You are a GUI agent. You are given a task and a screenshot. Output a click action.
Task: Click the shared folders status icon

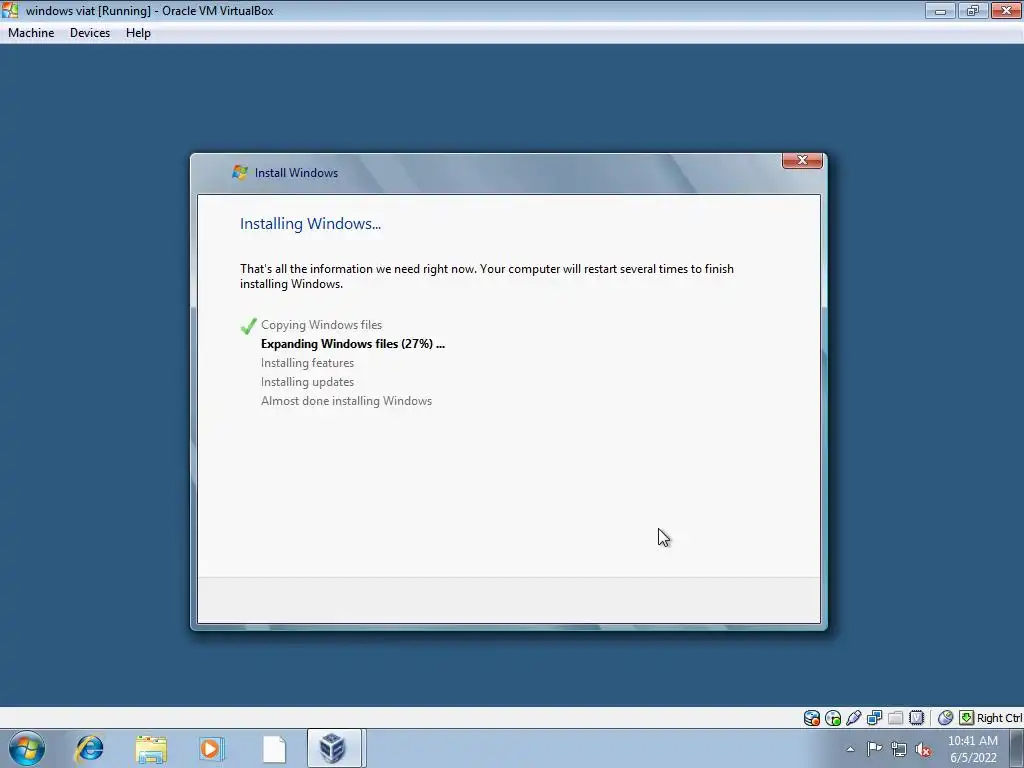click(895, 718)
